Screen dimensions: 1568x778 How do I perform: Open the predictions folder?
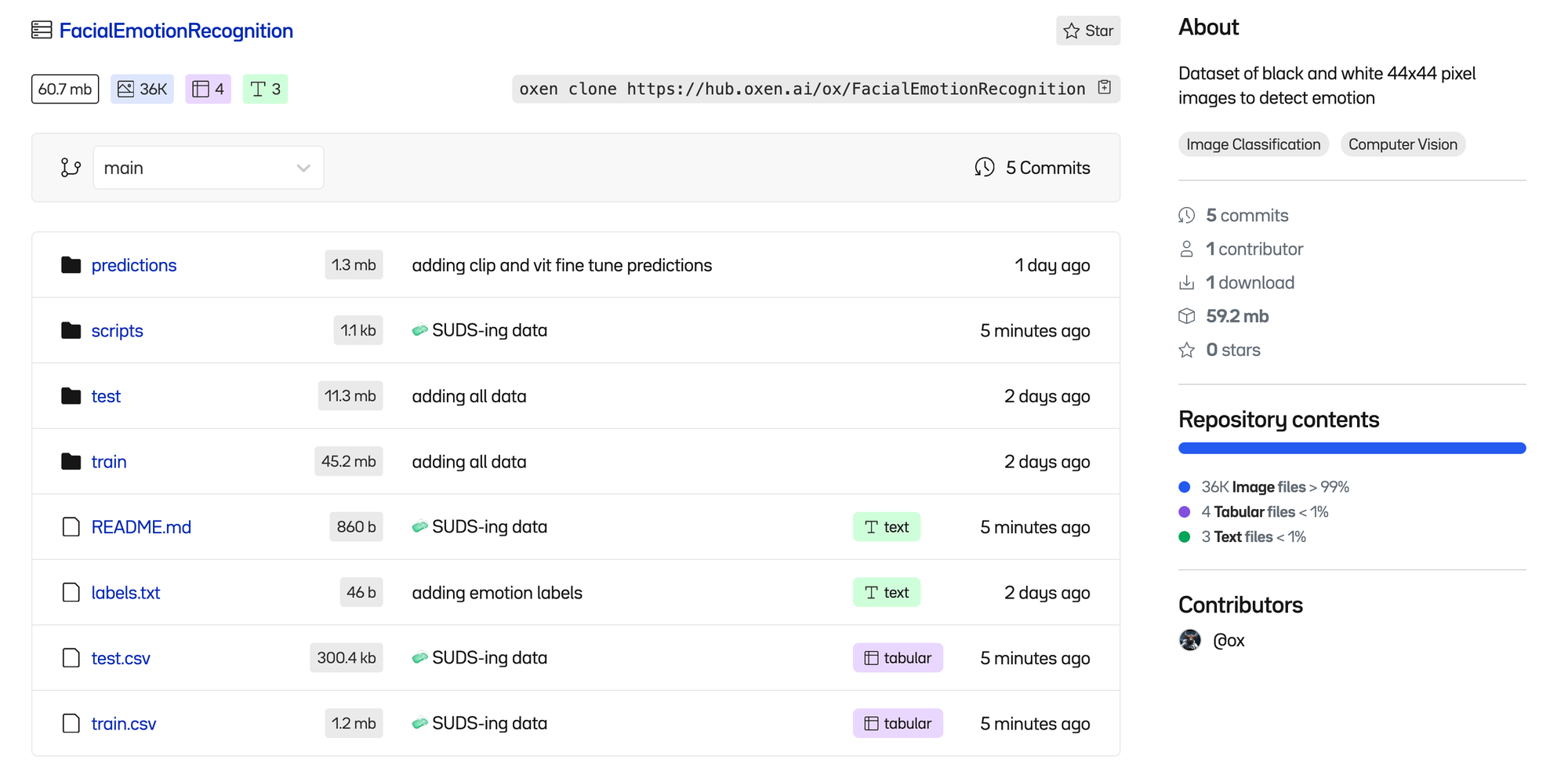point(134,265)
